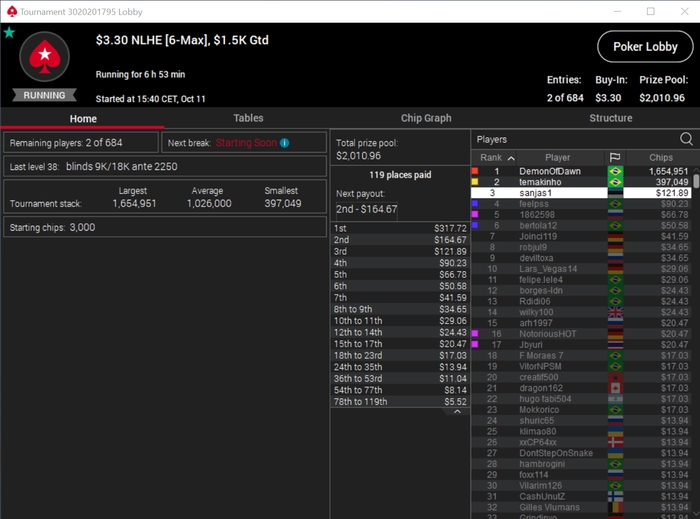
Task: Click the UK flag next to wilky100
Action: pos(615,312)
